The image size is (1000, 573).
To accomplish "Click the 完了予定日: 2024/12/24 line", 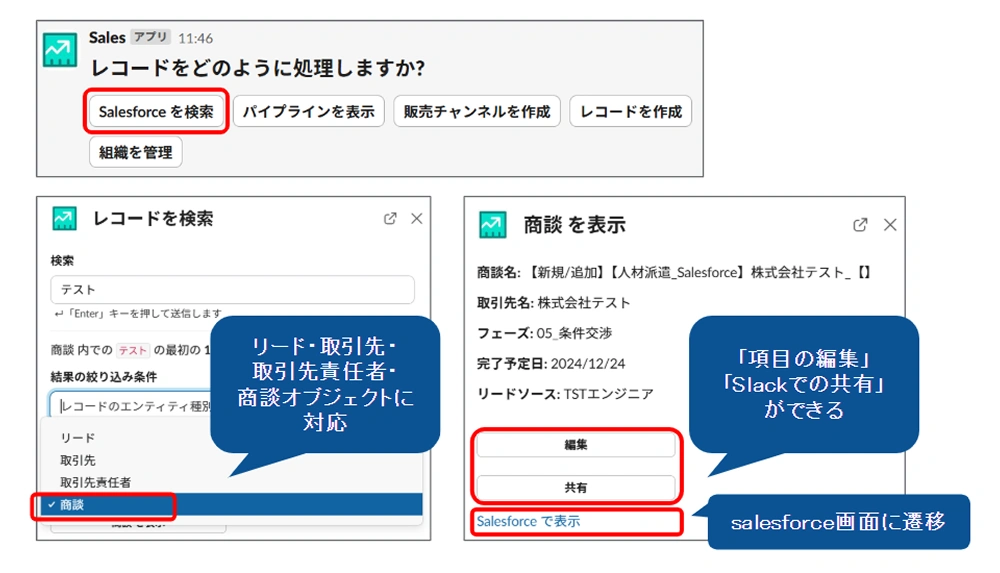I will pos(551,364).
